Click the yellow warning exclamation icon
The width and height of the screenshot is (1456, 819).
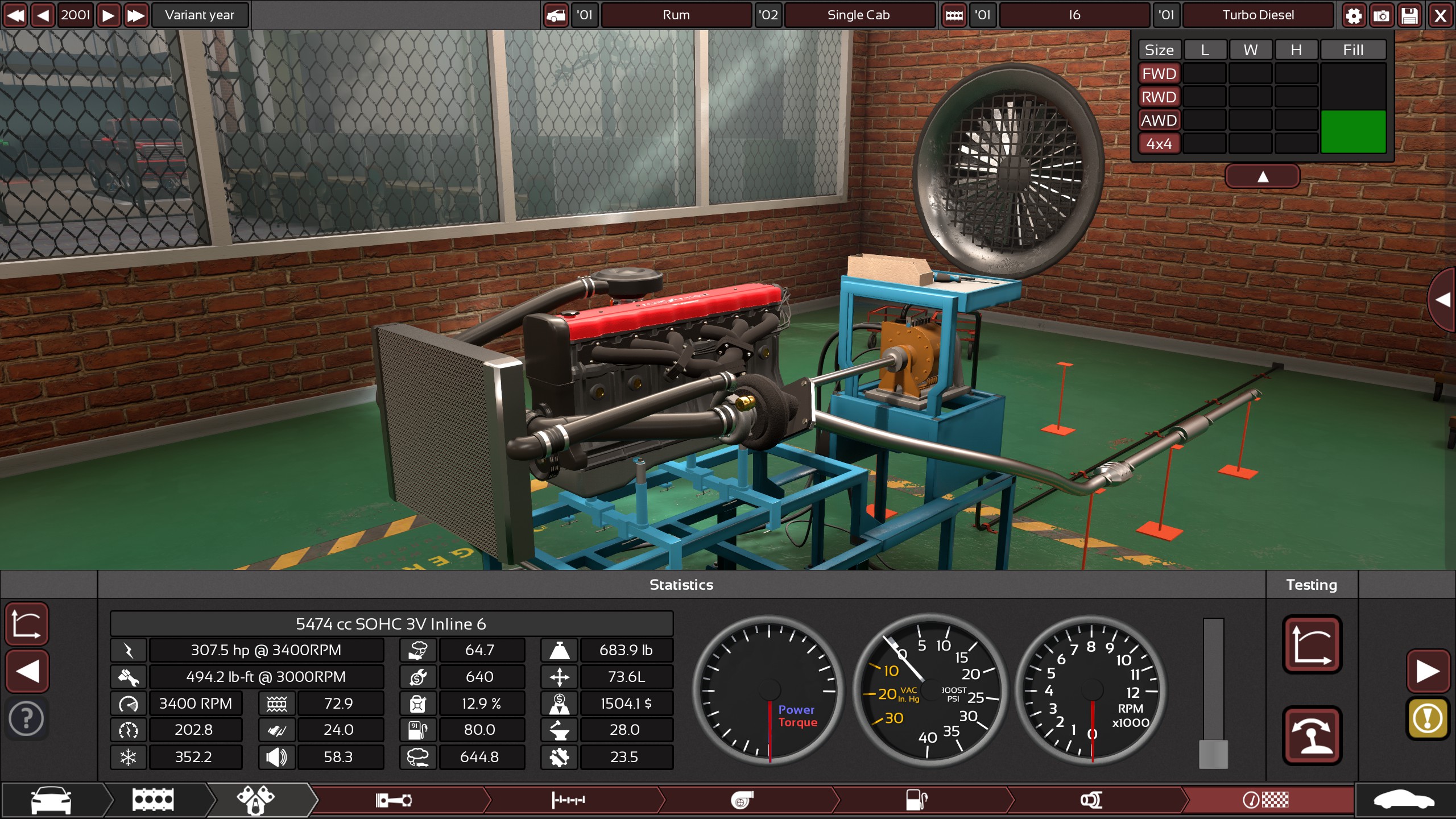coord(1428,719)
